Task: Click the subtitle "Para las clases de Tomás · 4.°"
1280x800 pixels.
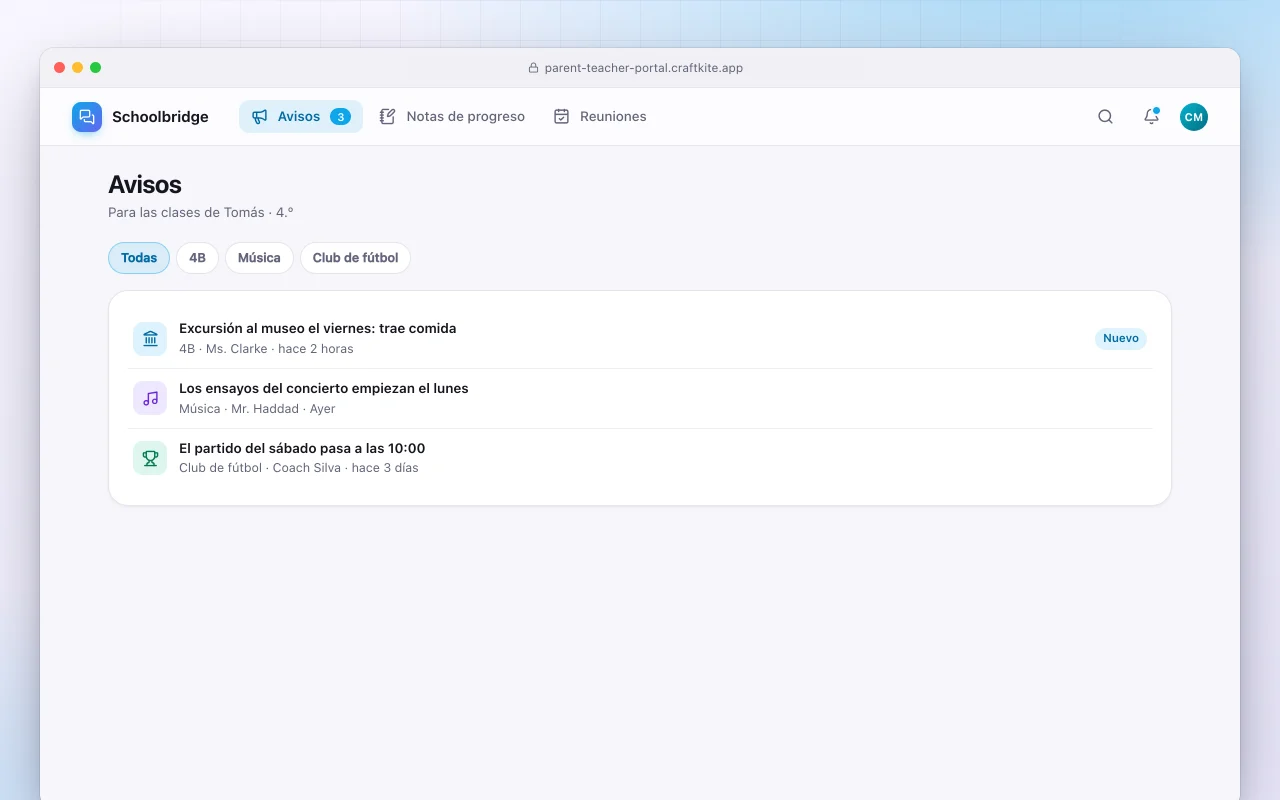Action: (201, 212)
